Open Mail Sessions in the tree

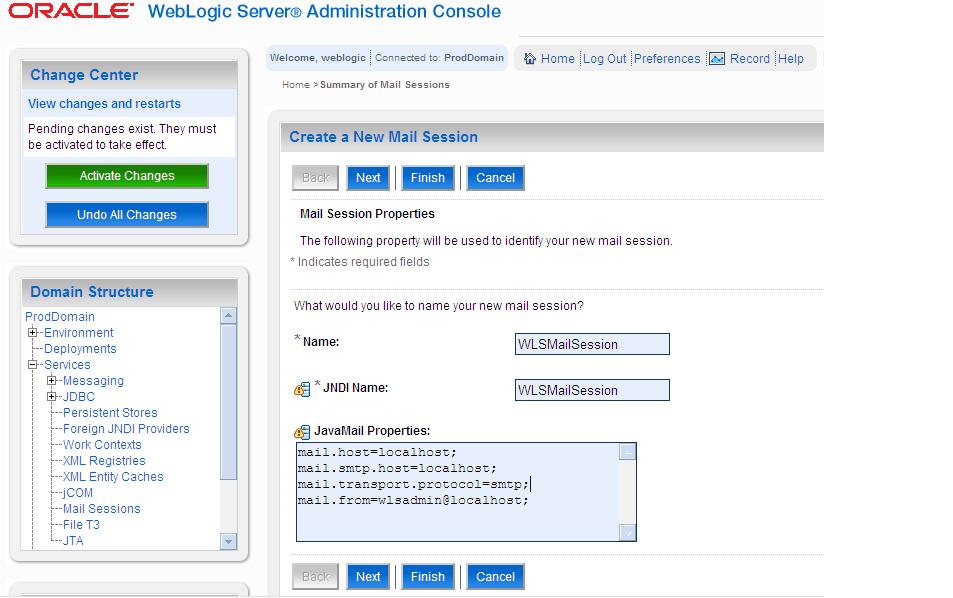click(x=101, y=509)
